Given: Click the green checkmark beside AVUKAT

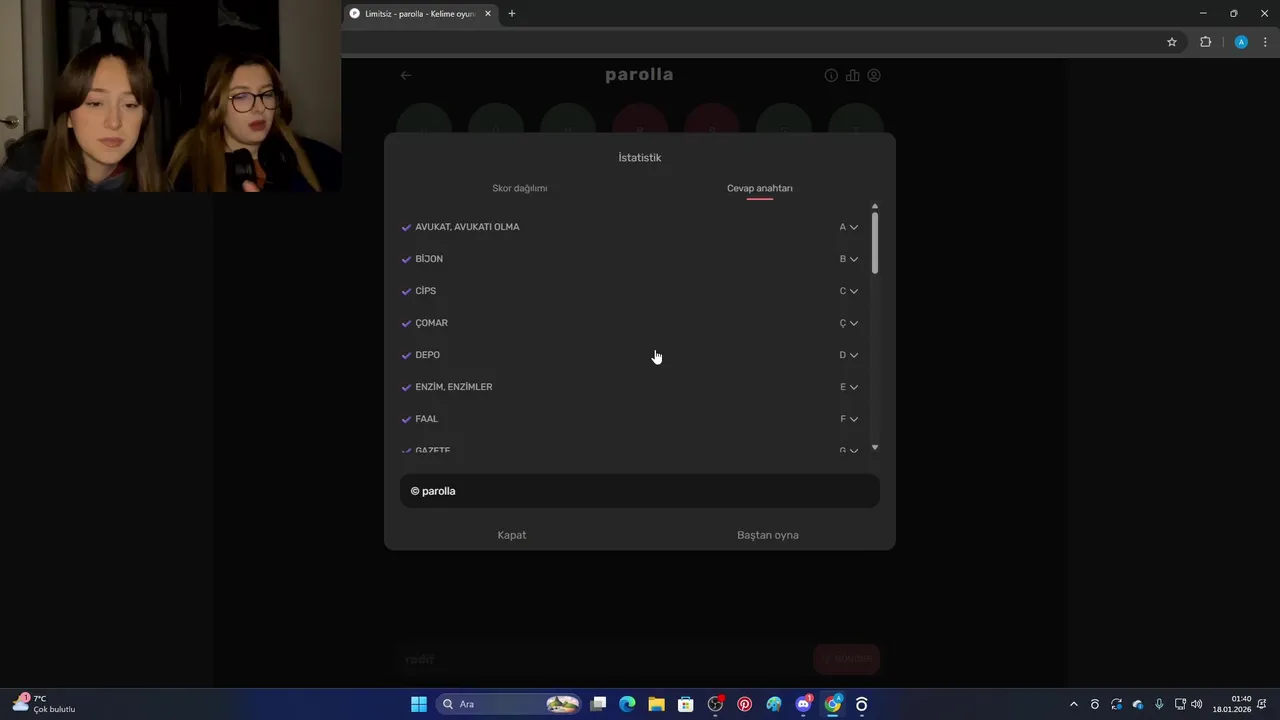Looking at the screenshot, I should coord(406,227).
